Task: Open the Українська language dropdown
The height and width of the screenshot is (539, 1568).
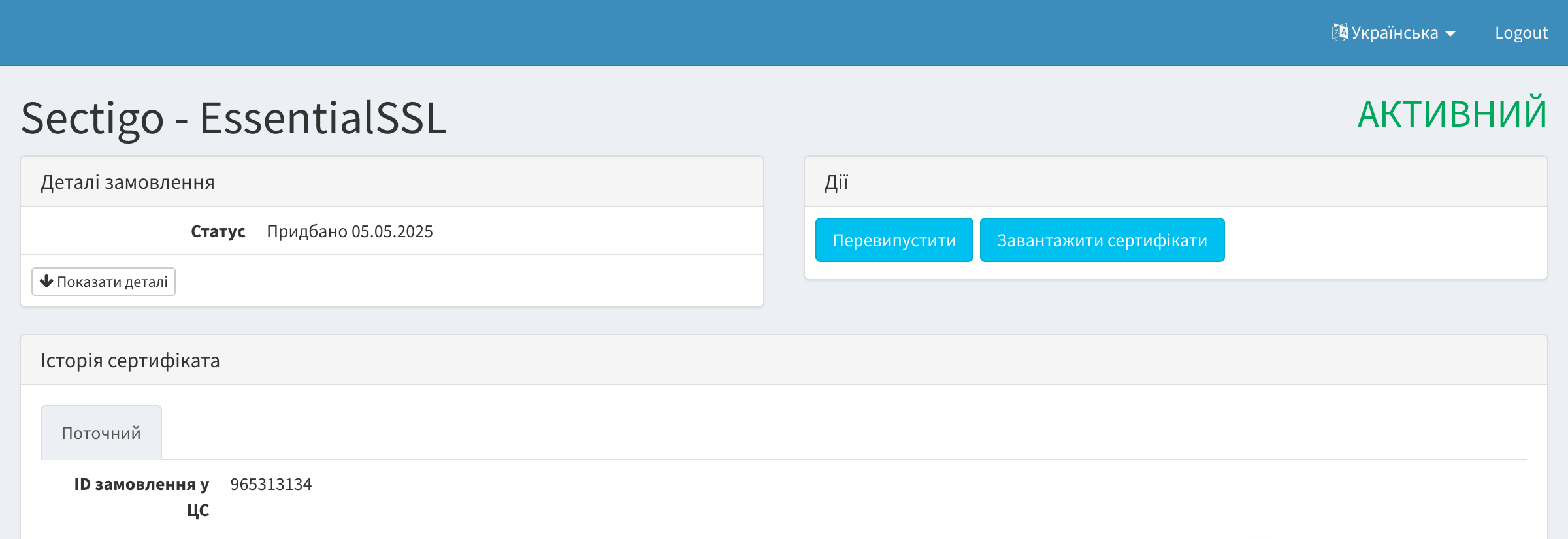Action: (1394, 33)
